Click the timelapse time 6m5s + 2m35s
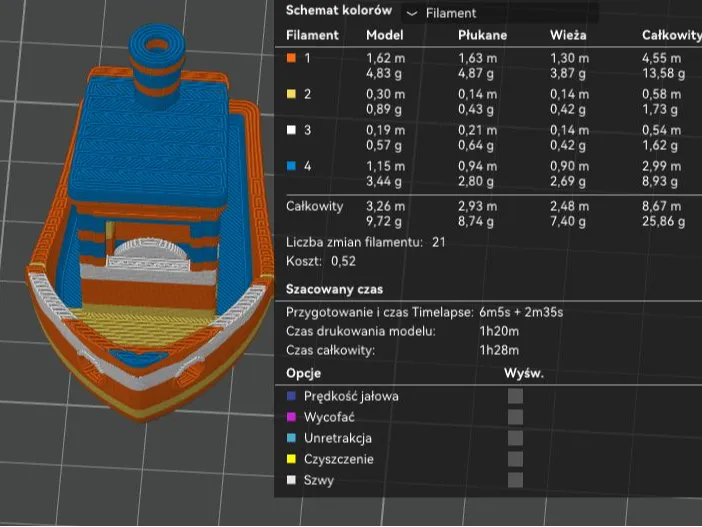Image resolution: width=702 pixels, height=527 pixels. pos(521,312)
